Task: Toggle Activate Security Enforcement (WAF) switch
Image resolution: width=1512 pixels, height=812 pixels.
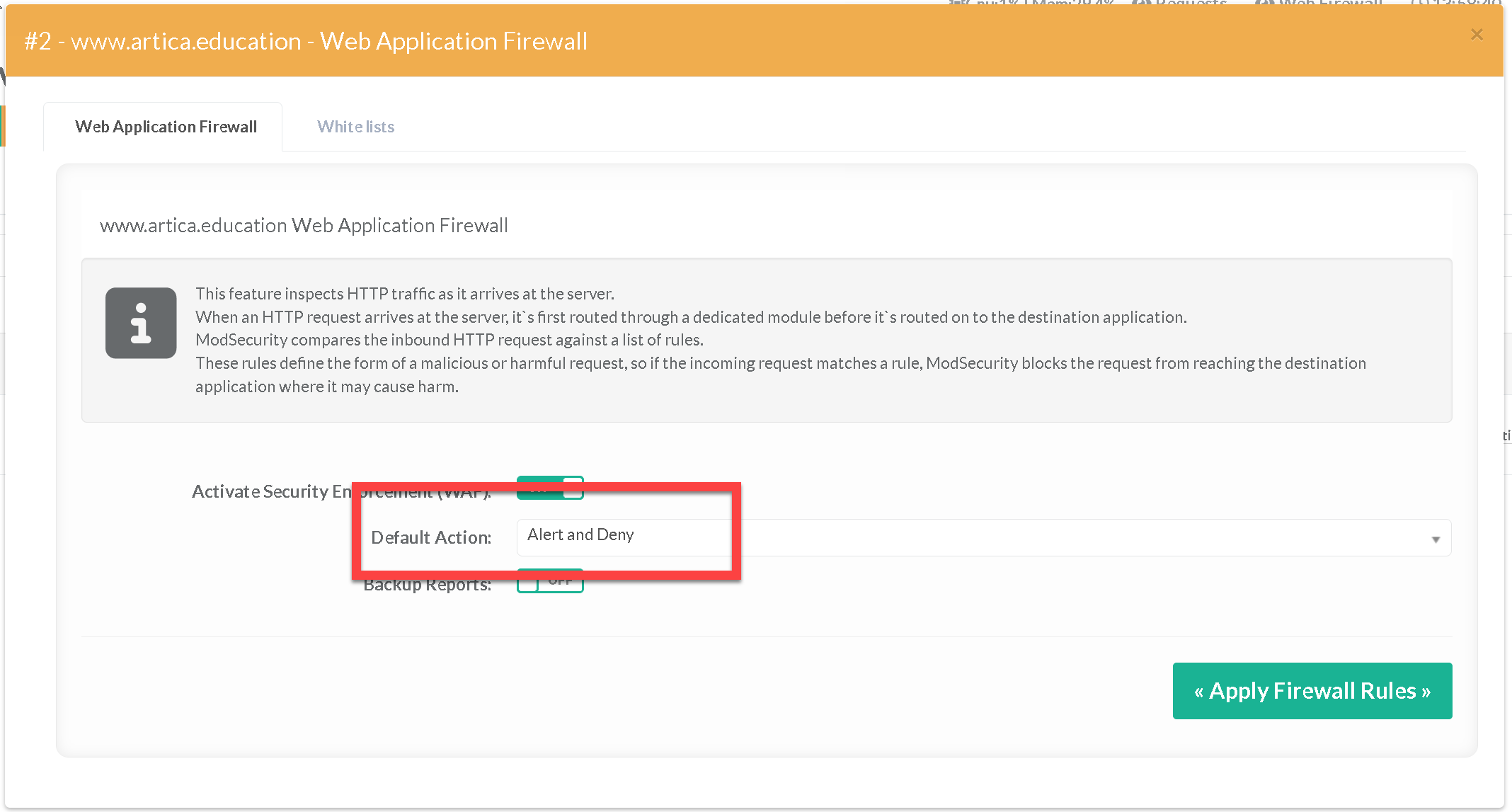Action: (550, 488)
